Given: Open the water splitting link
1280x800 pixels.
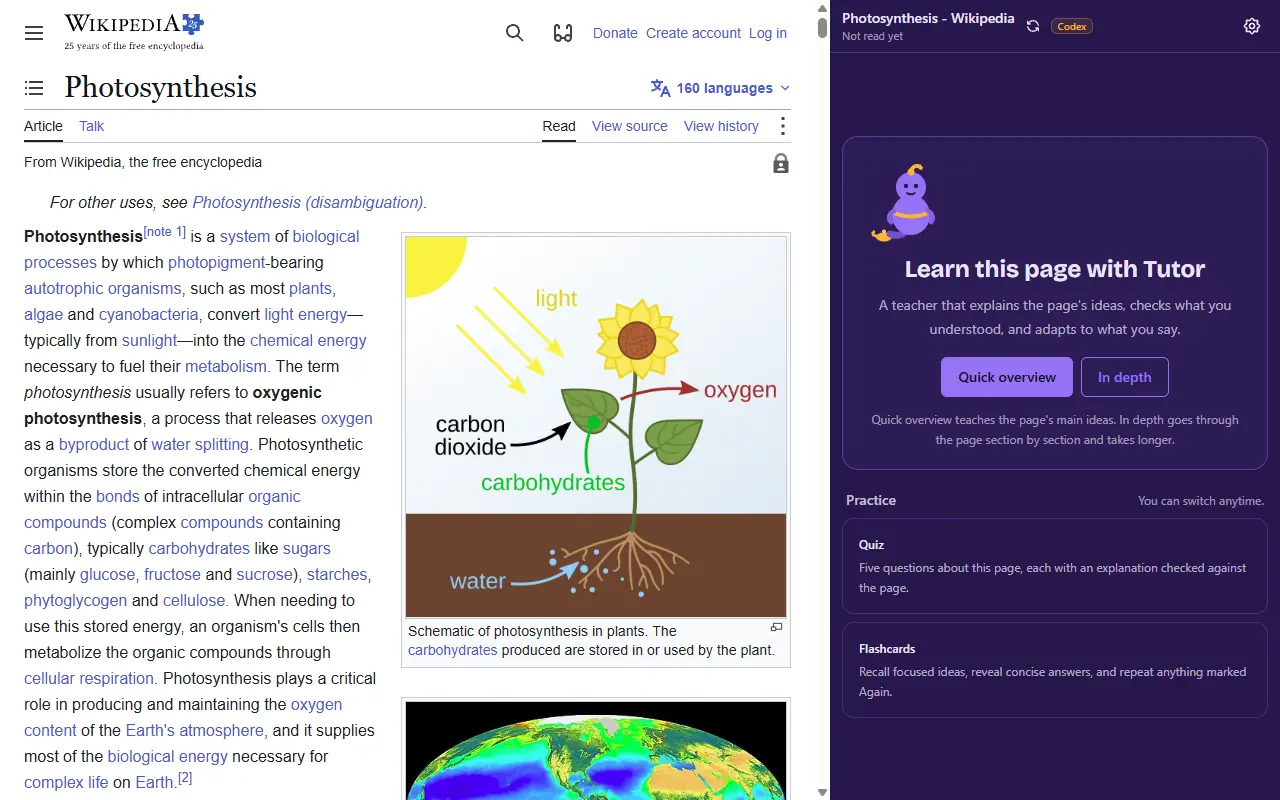Looking at the screenshot, I should coord(200,444).
